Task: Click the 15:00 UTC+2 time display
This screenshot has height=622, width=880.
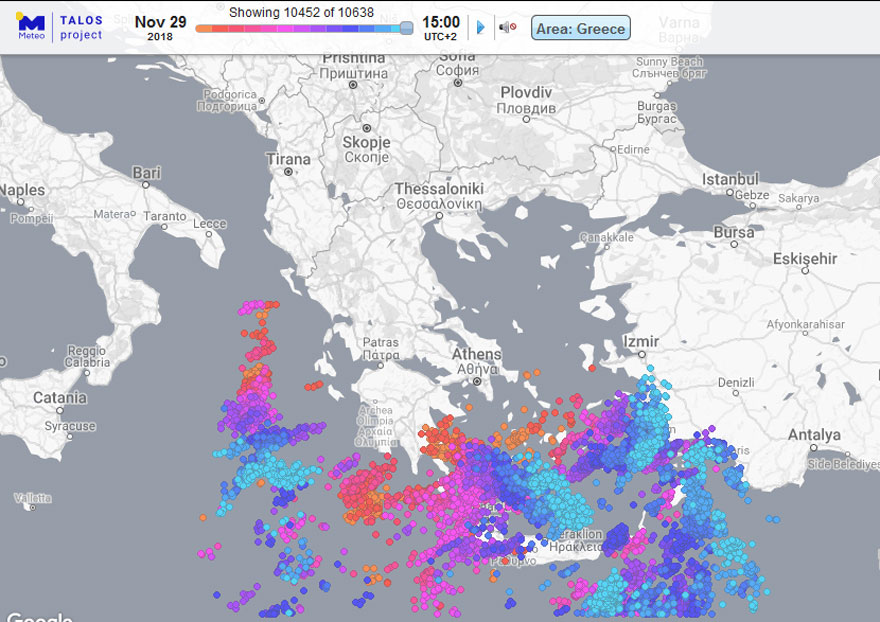Action: [441, 27]
